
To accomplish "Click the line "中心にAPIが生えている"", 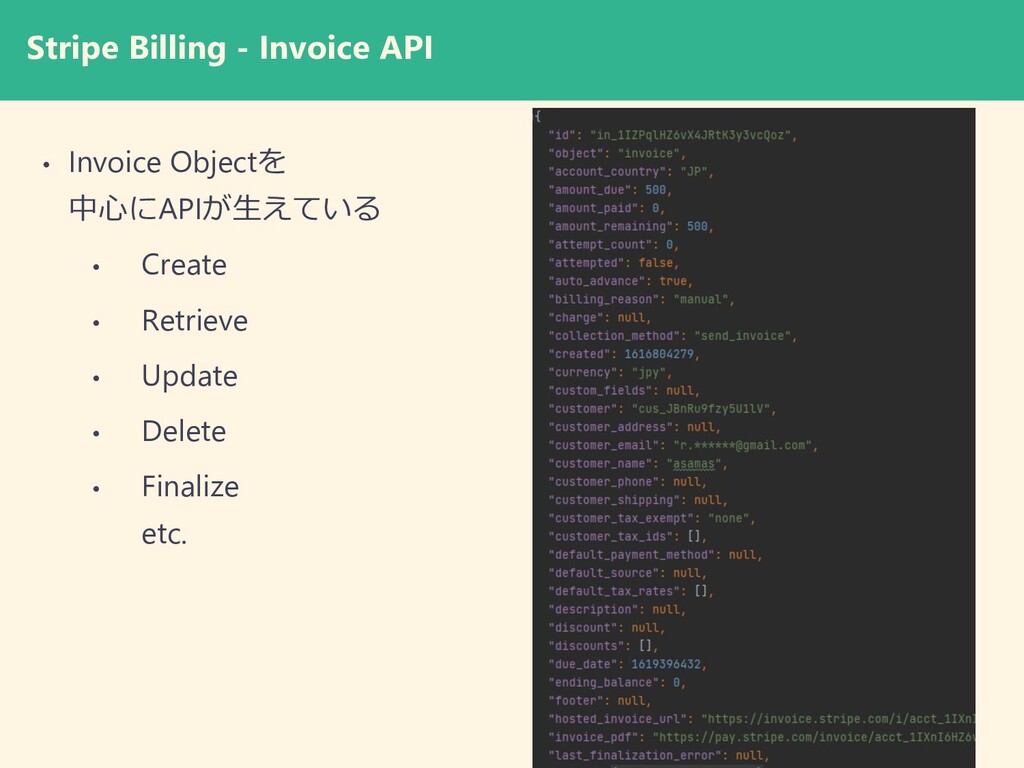I will click(x=225, y=208).
